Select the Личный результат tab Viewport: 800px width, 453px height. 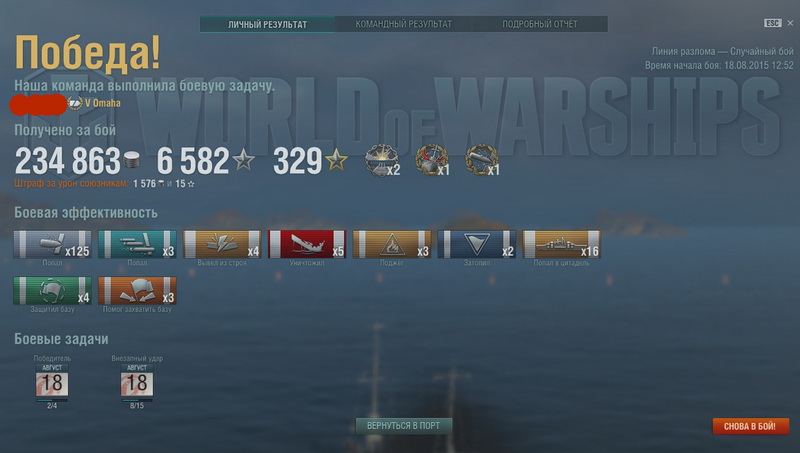tap(267, 24)
